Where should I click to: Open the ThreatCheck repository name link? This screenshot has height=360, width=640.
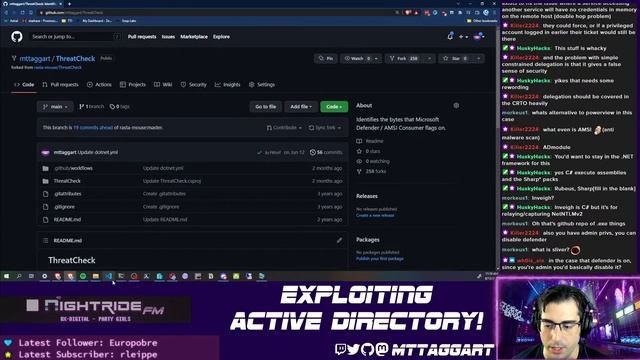[76, 59]
